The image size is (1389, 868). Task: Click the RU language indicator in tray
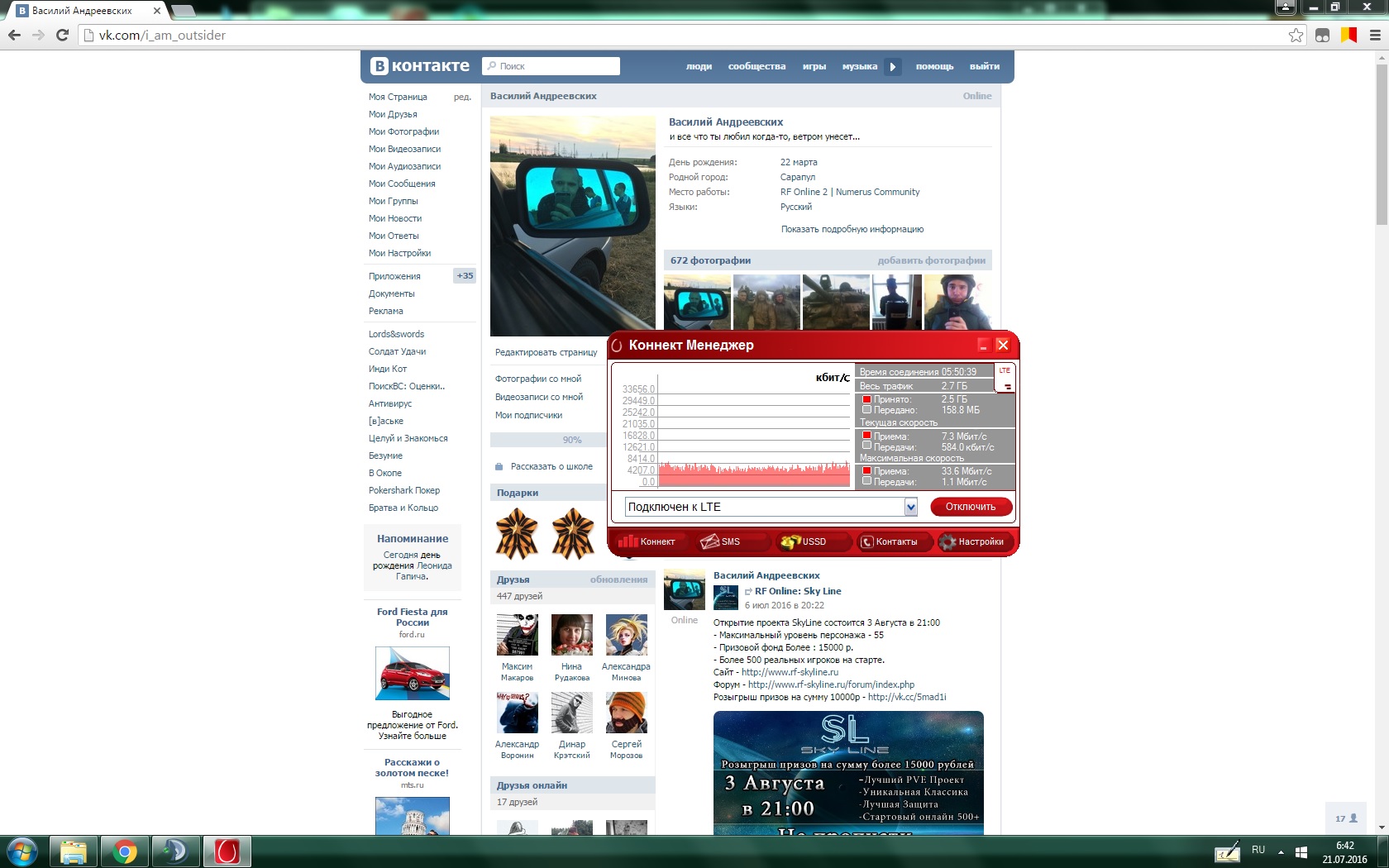coord(1258,850)
